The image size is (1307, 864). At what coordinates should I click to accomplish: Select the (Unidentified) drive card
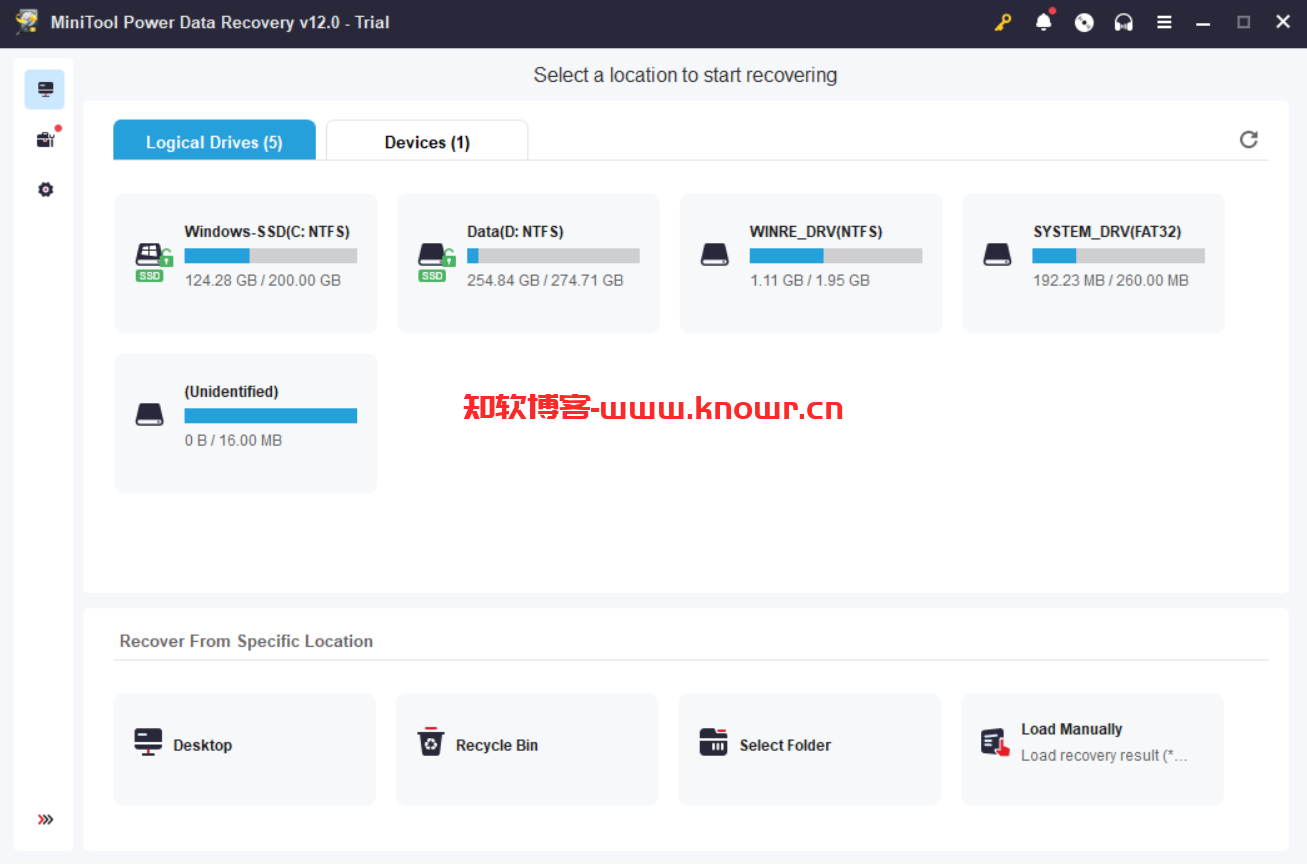[246, 423]
